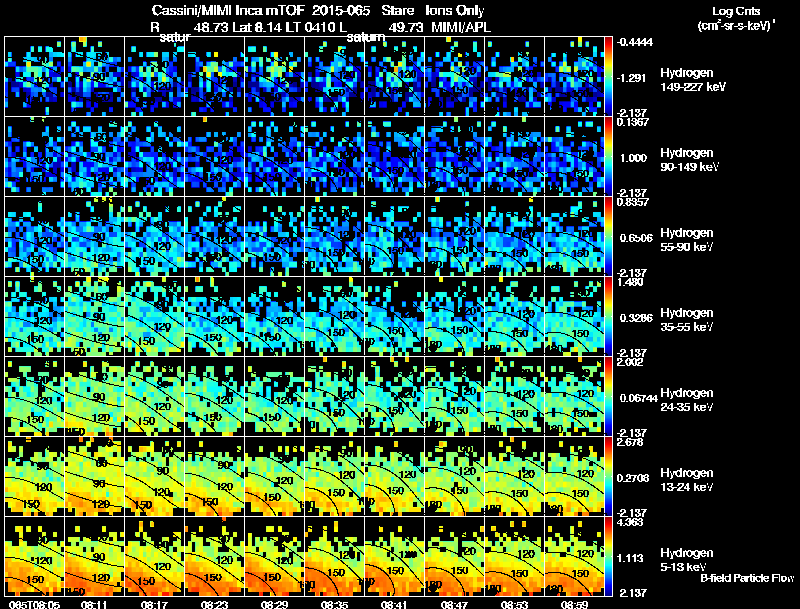Open the 149-227 keV panel above 08:53
Image resolution: width=800 pixels, height=609 pixels.
pyautogui.click(x=514, y=76)
